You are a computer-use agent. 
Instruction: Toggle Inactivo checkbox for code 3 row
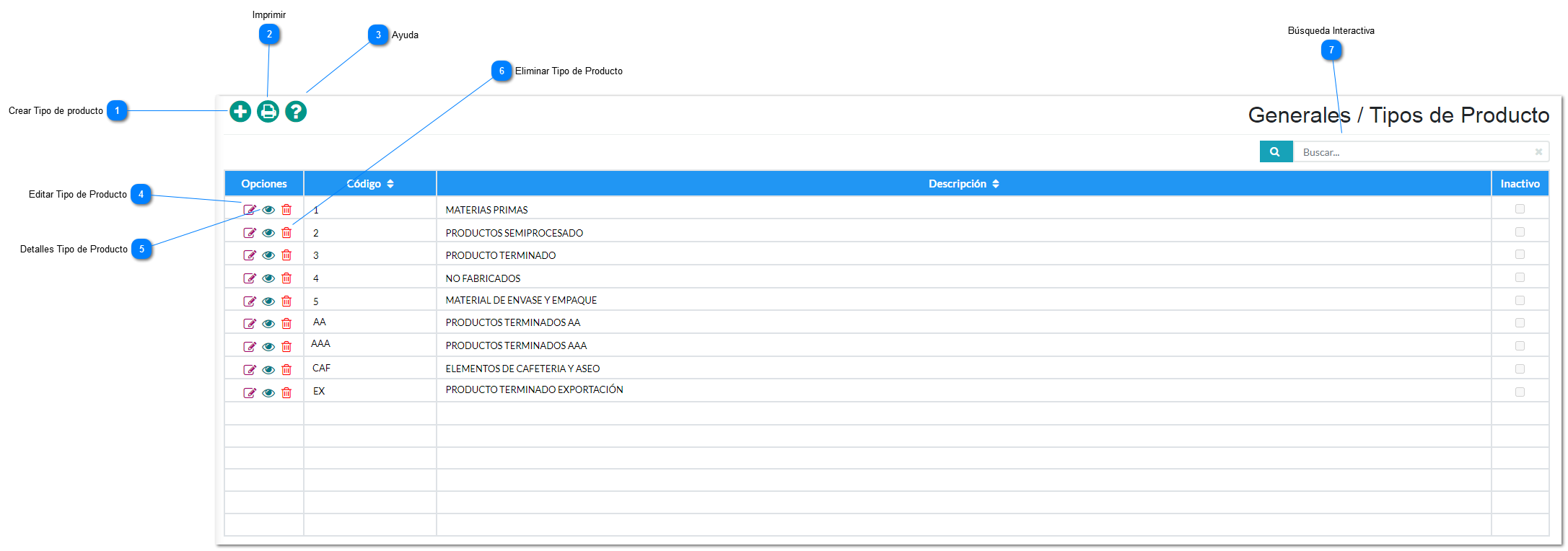1520,255
